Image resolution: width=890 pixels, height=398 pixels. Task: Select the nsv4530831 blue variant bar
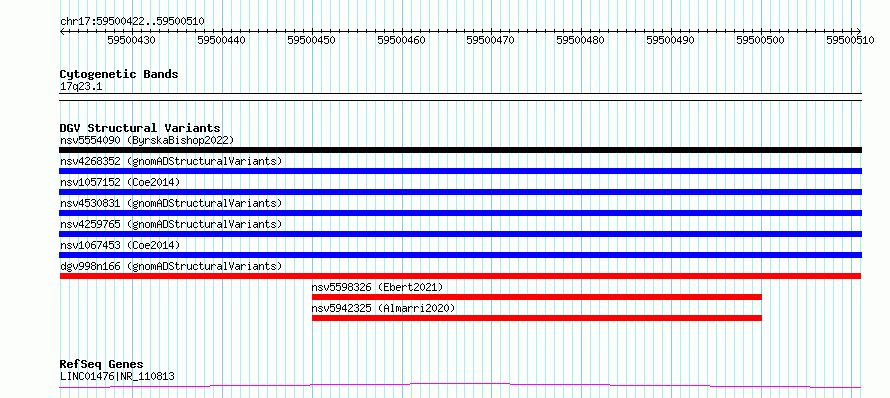460,213
